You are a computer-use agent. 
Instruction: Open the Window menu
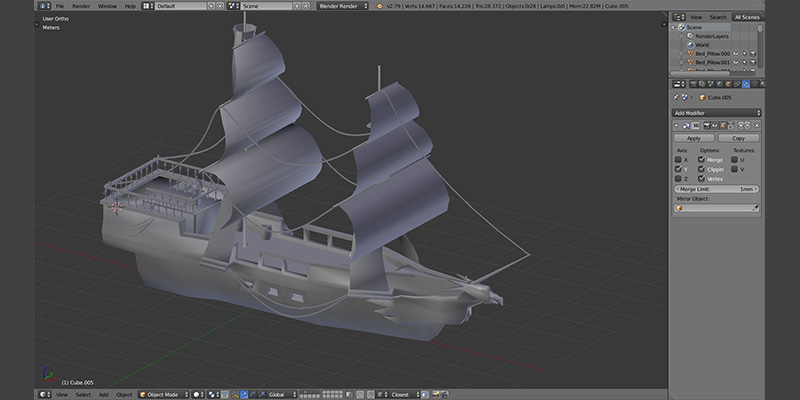coord(107,6)
